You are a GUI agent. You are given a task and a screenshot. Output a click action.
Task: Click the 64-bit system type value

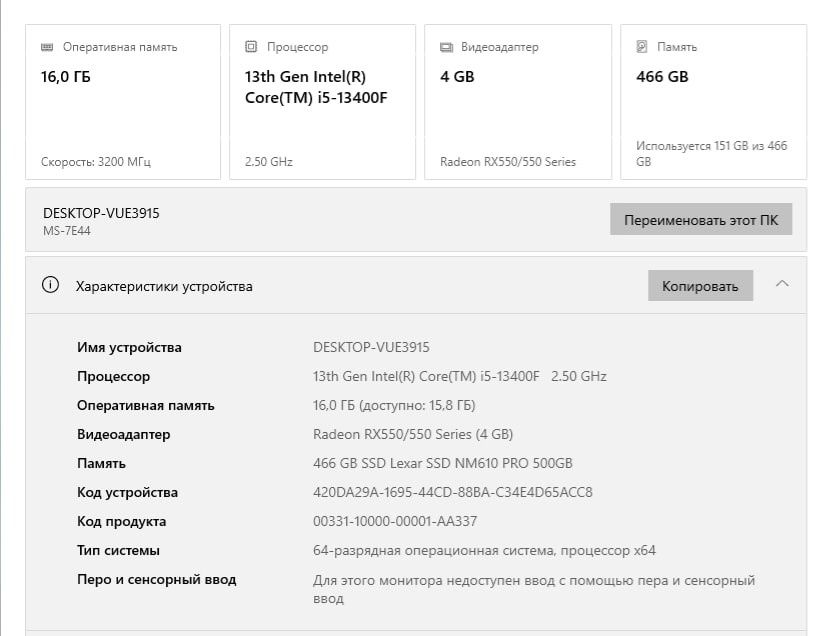tap(484, 550)
